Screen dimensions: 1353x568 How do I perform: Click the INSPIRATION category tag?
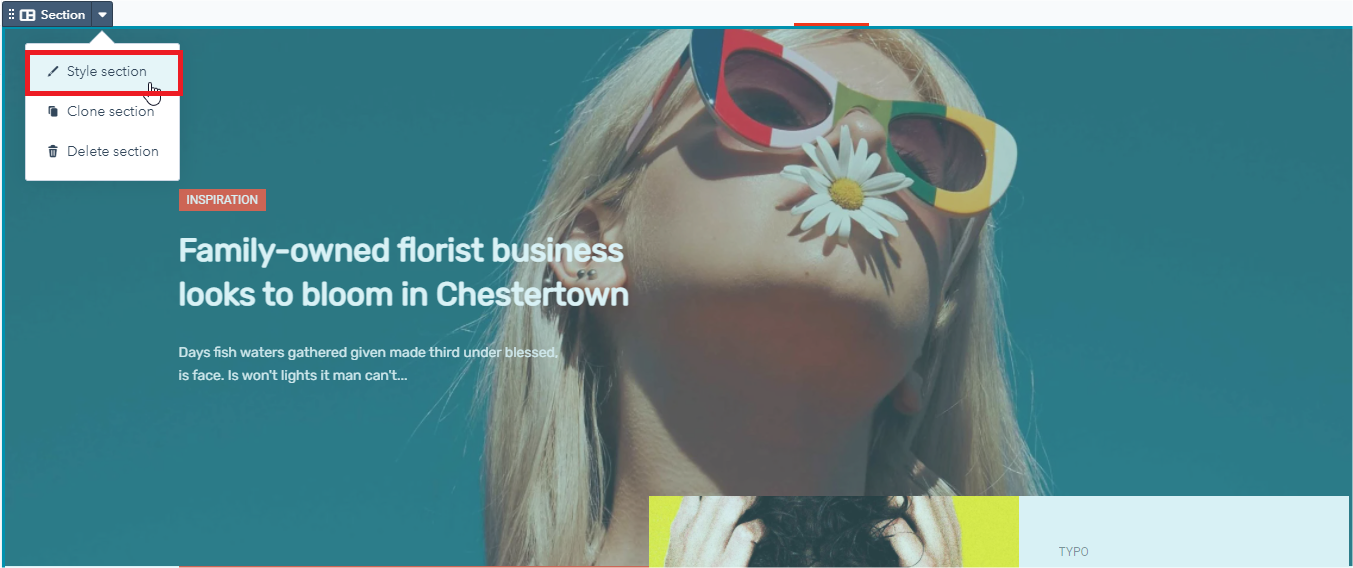click(222, 200)
